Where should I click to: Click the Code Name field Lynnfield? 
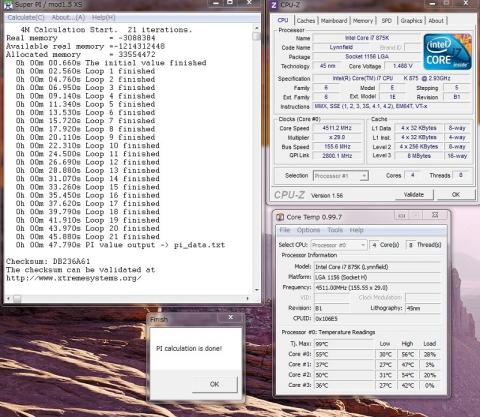point(341,47)
